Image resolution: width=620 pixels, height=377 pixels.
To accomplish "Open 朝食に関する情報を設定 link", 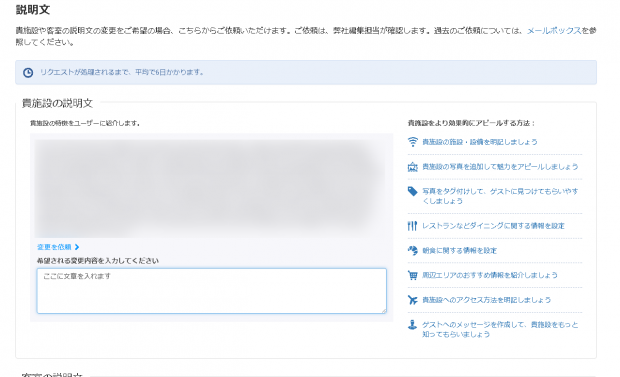I will (459, 250).
